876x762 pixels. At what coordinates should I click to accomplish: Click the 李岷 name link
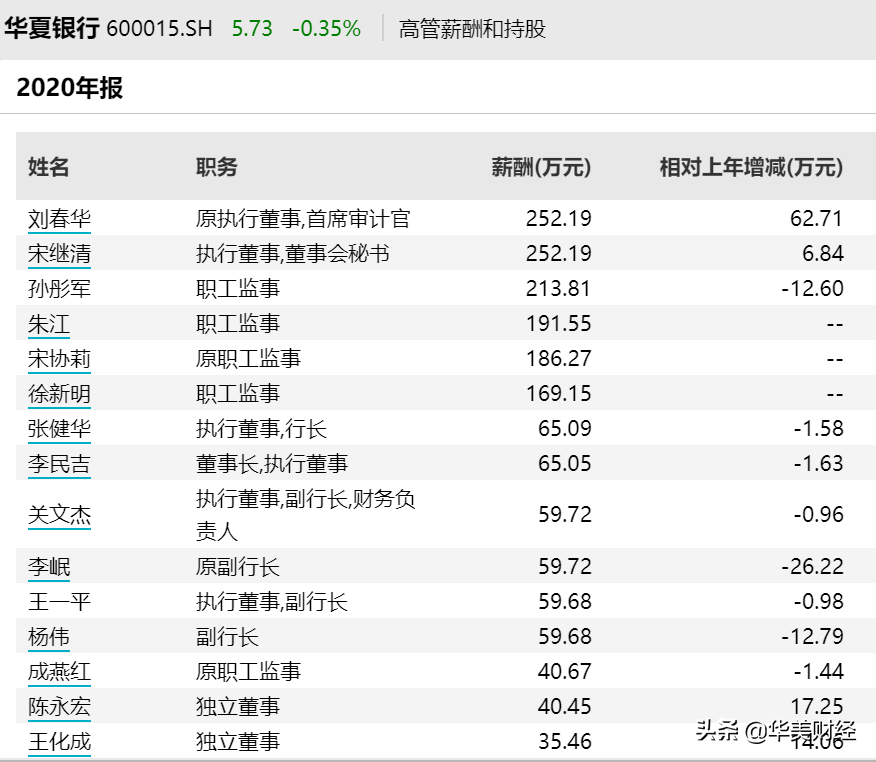[49, 567]
